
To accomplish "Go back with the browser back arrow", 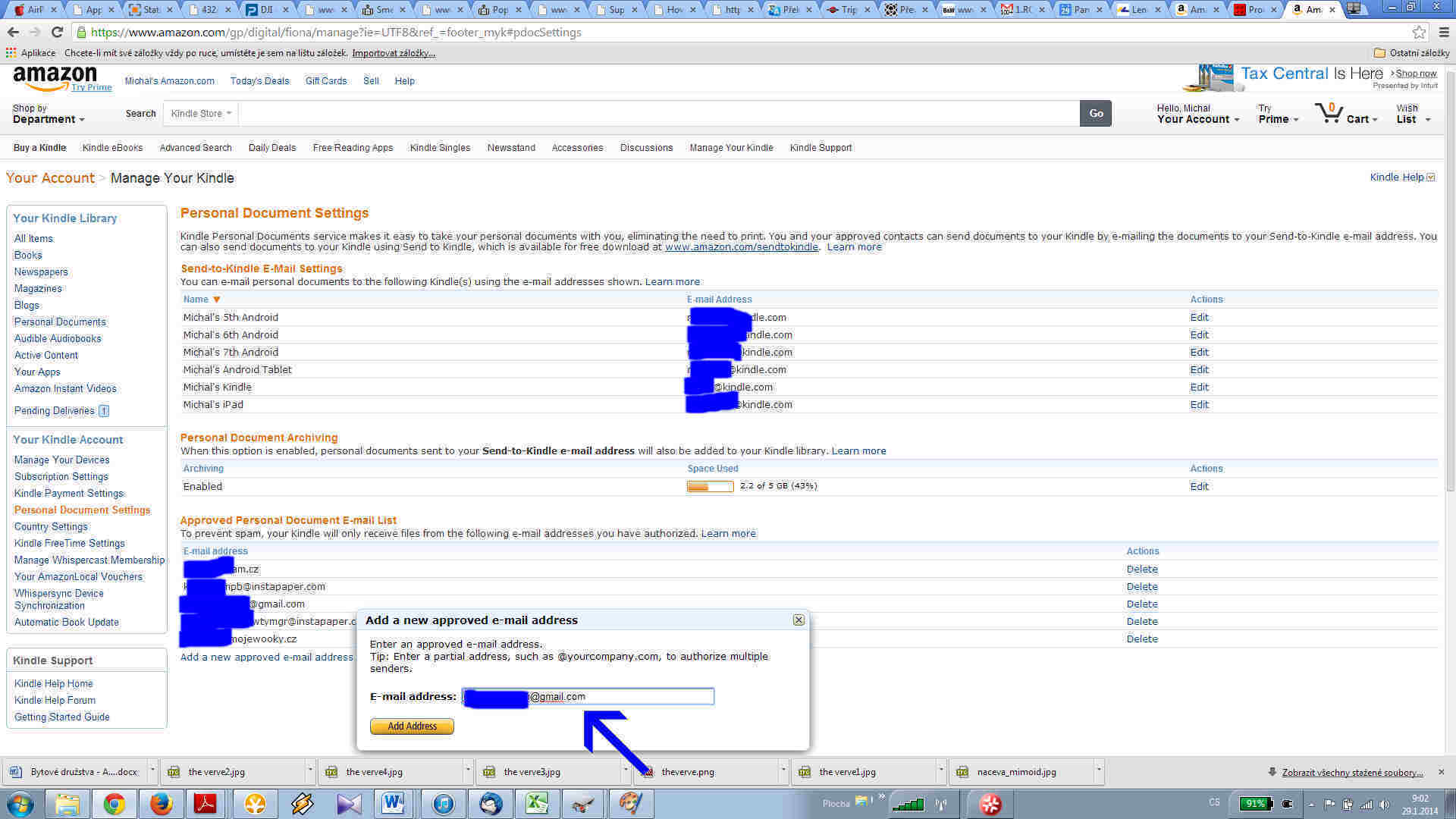I will coord(13,33).
